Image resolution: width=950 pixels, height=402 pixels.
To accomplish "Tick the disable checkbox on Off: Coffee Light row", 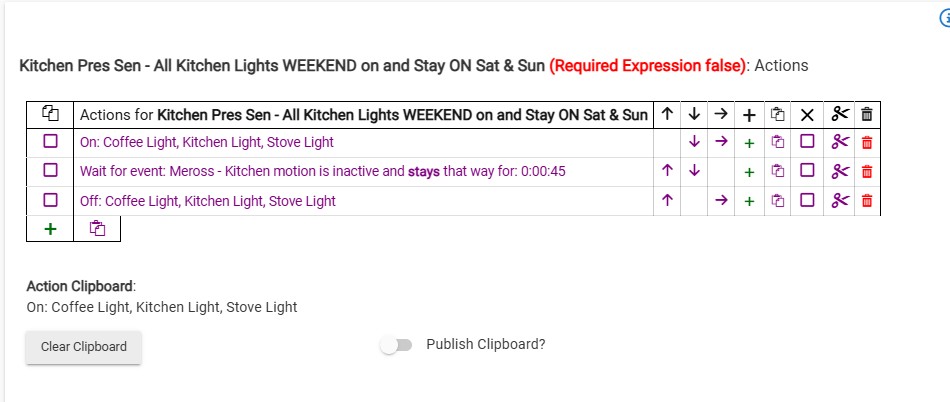I will coord(807,201).
